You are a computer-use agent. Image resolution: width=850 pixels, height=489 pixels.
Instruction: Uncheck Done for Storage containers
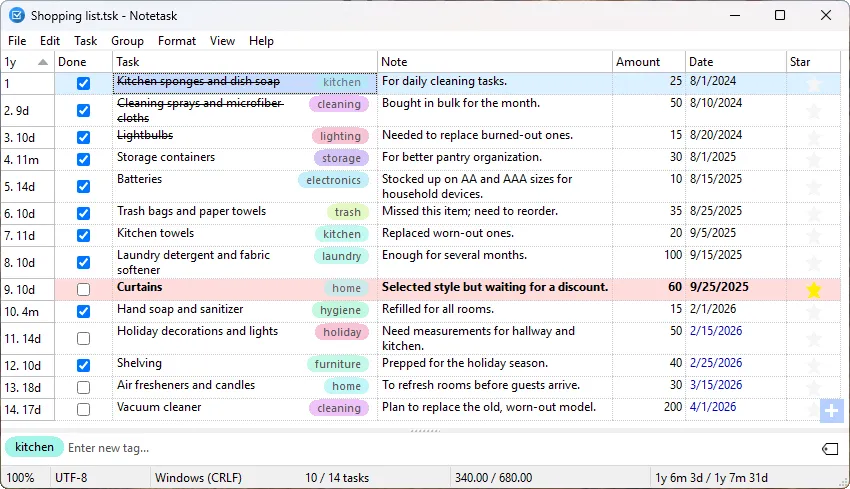coord(83,159)
